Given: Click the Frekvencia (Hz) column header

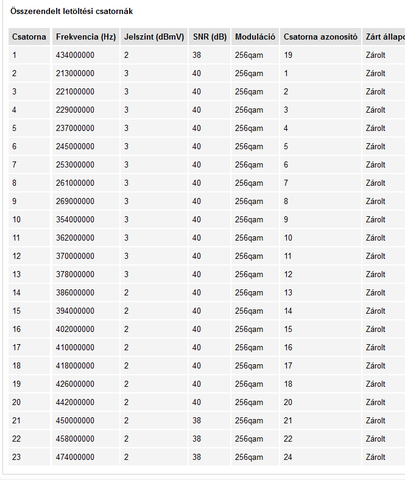Looking at the screenshot, I should (86, 37).
